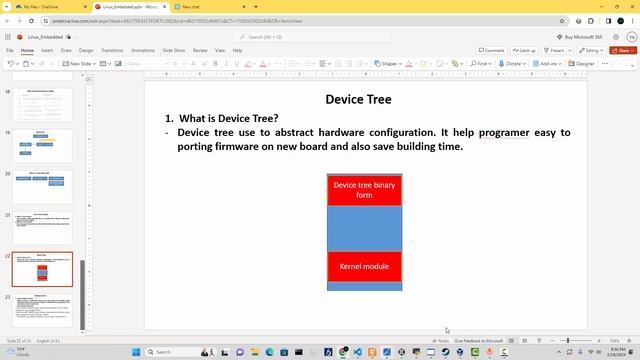Click the Italic formatting icon
This screenshot has width=640, height=360.
(x=226, y=64)
